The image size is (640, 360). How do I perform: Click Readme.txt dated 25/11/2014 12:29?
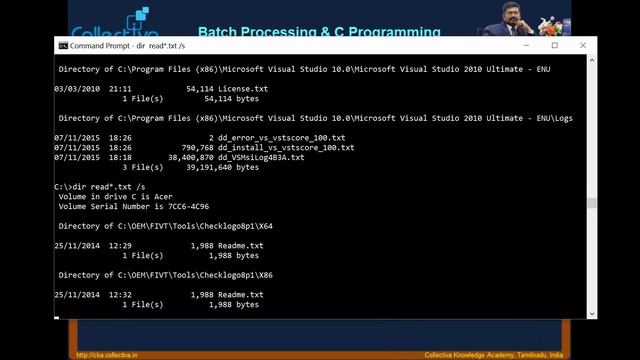coord(240,245)
